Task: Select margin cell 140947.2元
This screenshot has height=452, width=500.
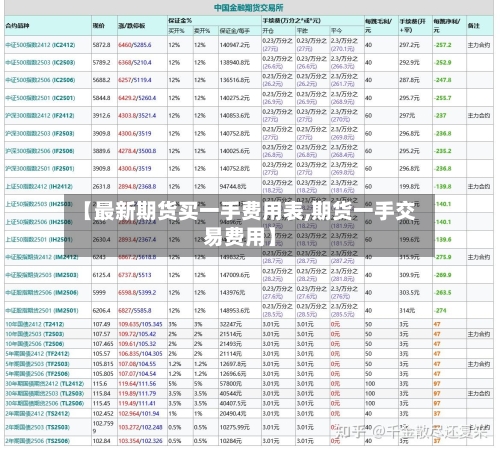Action: pos(234,45)
